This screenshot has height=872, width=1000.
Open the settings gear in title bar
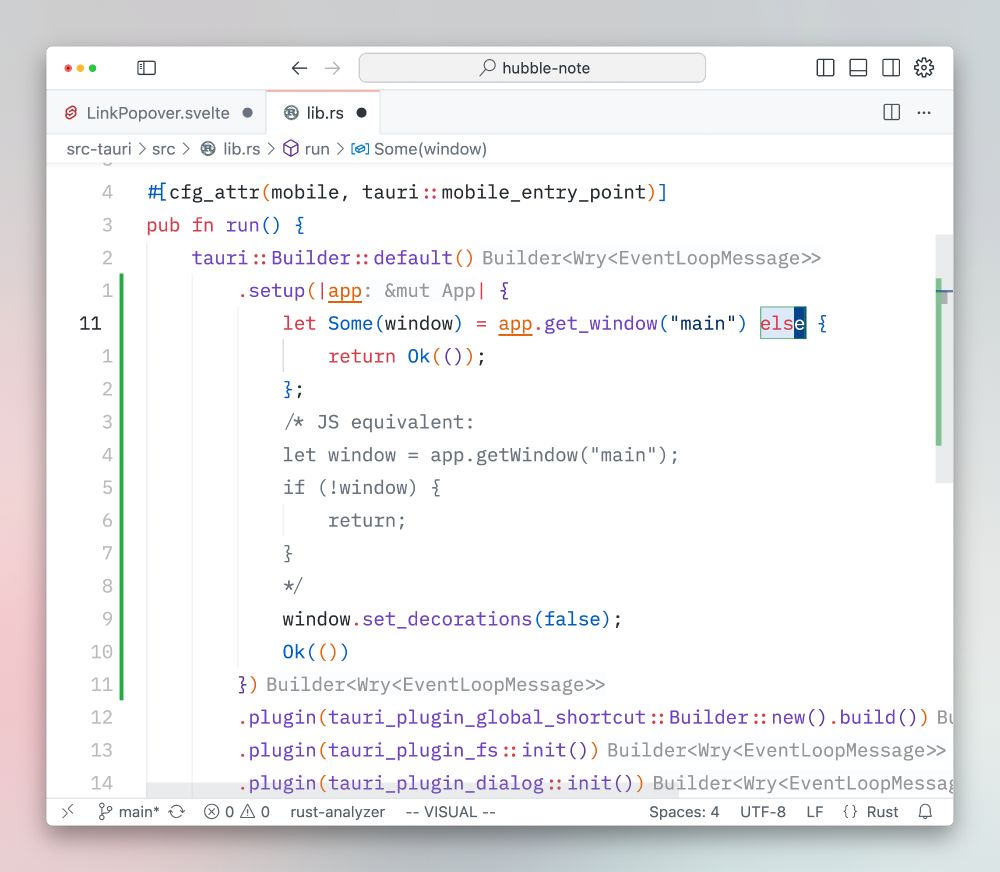pos(923,68)
